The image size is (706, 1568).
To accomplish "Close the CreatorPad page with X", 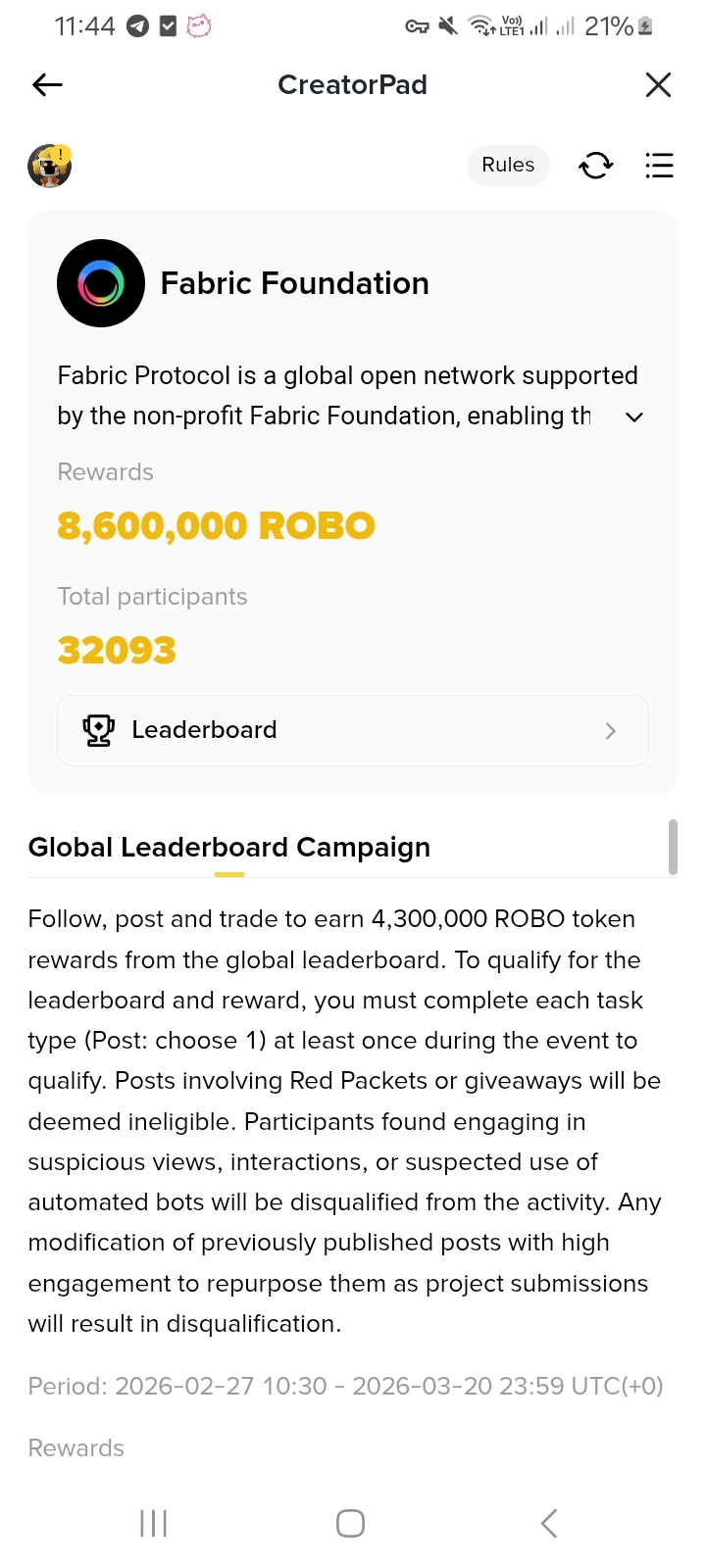I will point(658,85).
